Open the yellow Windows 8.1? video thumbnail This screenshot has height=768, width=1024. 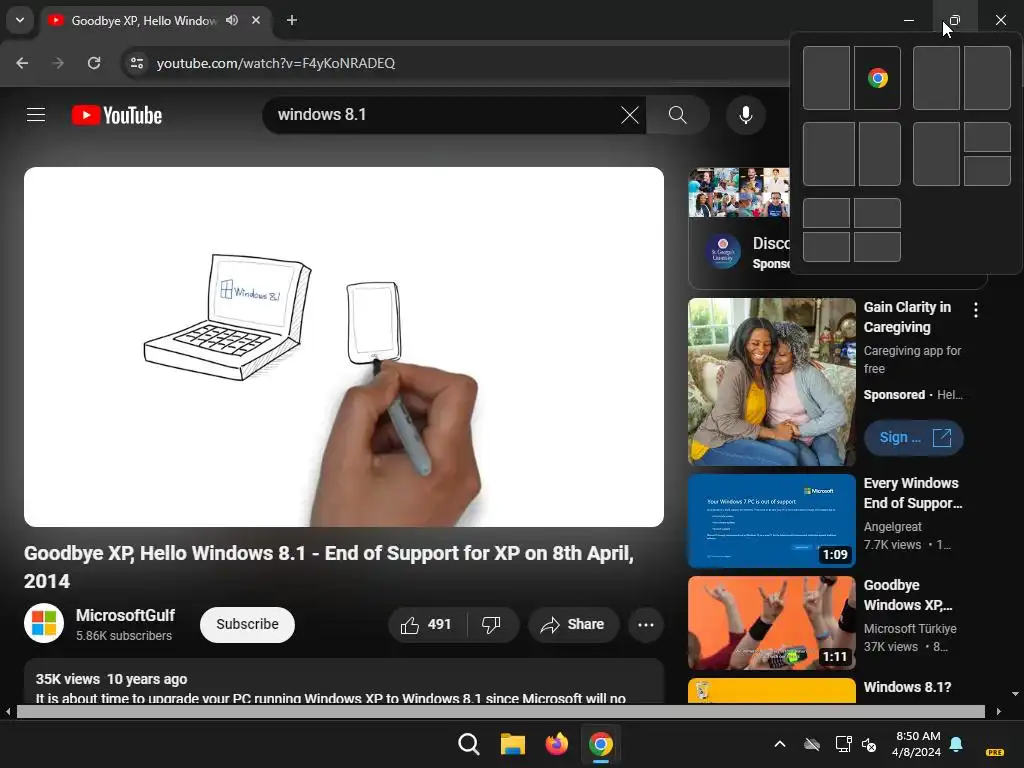771,690
